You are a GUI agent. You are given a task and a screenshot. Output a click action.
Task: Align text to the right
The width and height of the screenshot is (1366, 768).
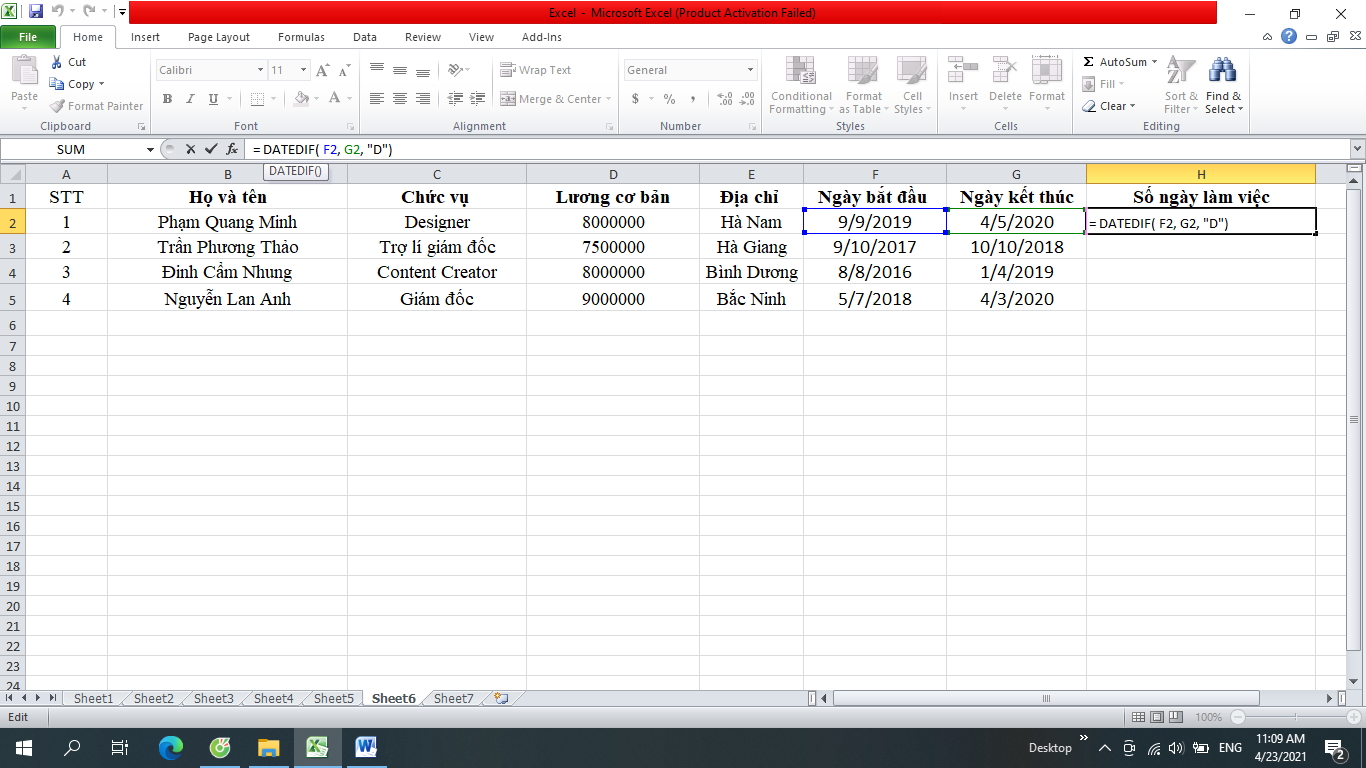pyautogui.click(x=423, y=99)
